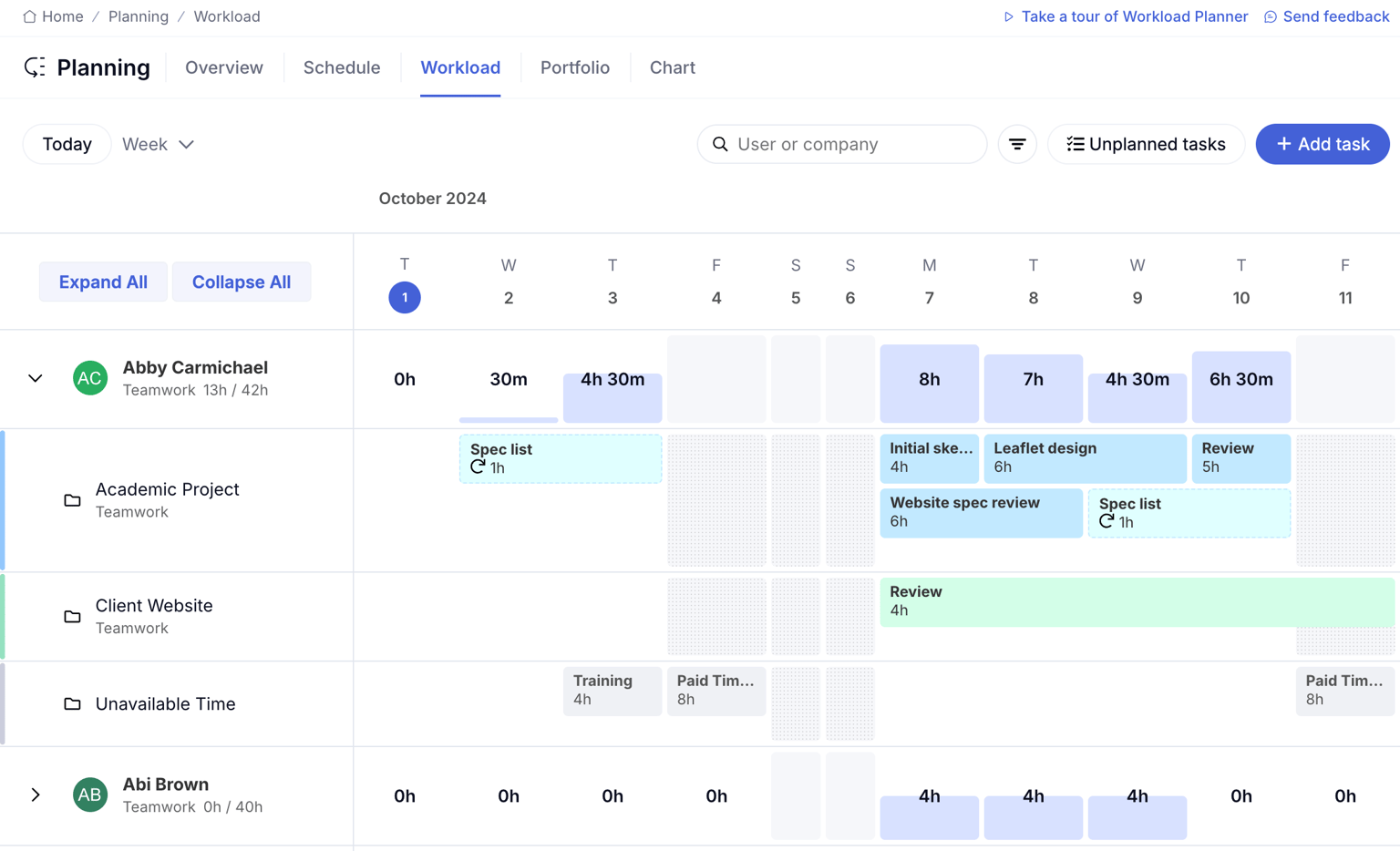Open the Portfolio tab
Screen dimensions: 1400x851
coord(574,67)
